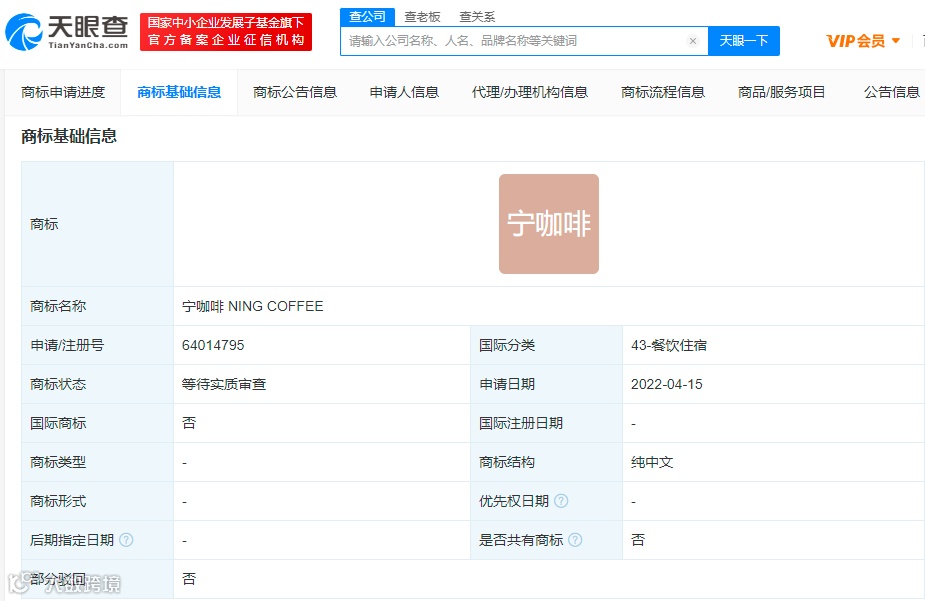Click the 天眼一下 search button
Image resolution: width=925 pixels, height=601 pixels.
tap(744, 41)
